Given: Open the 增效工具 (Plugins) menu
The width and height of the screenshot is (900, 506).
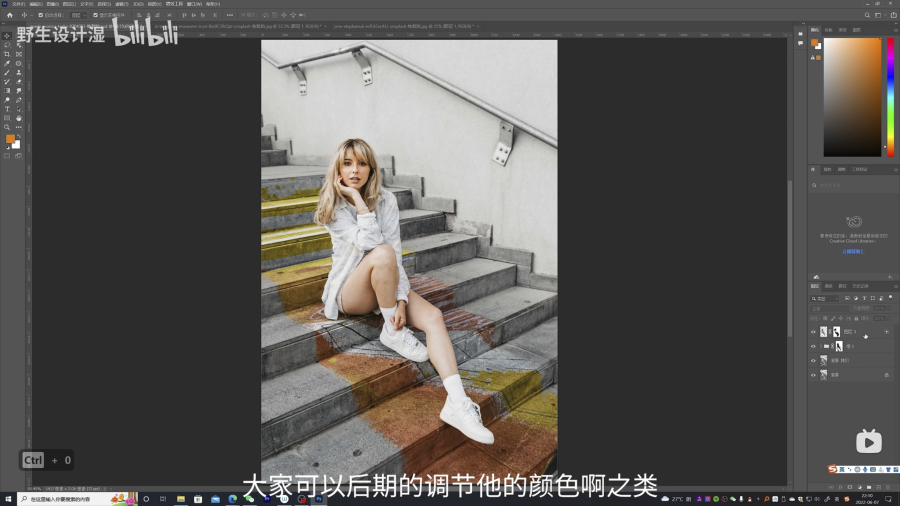Looking at the screenshot, I should click(x=174, y=4).
